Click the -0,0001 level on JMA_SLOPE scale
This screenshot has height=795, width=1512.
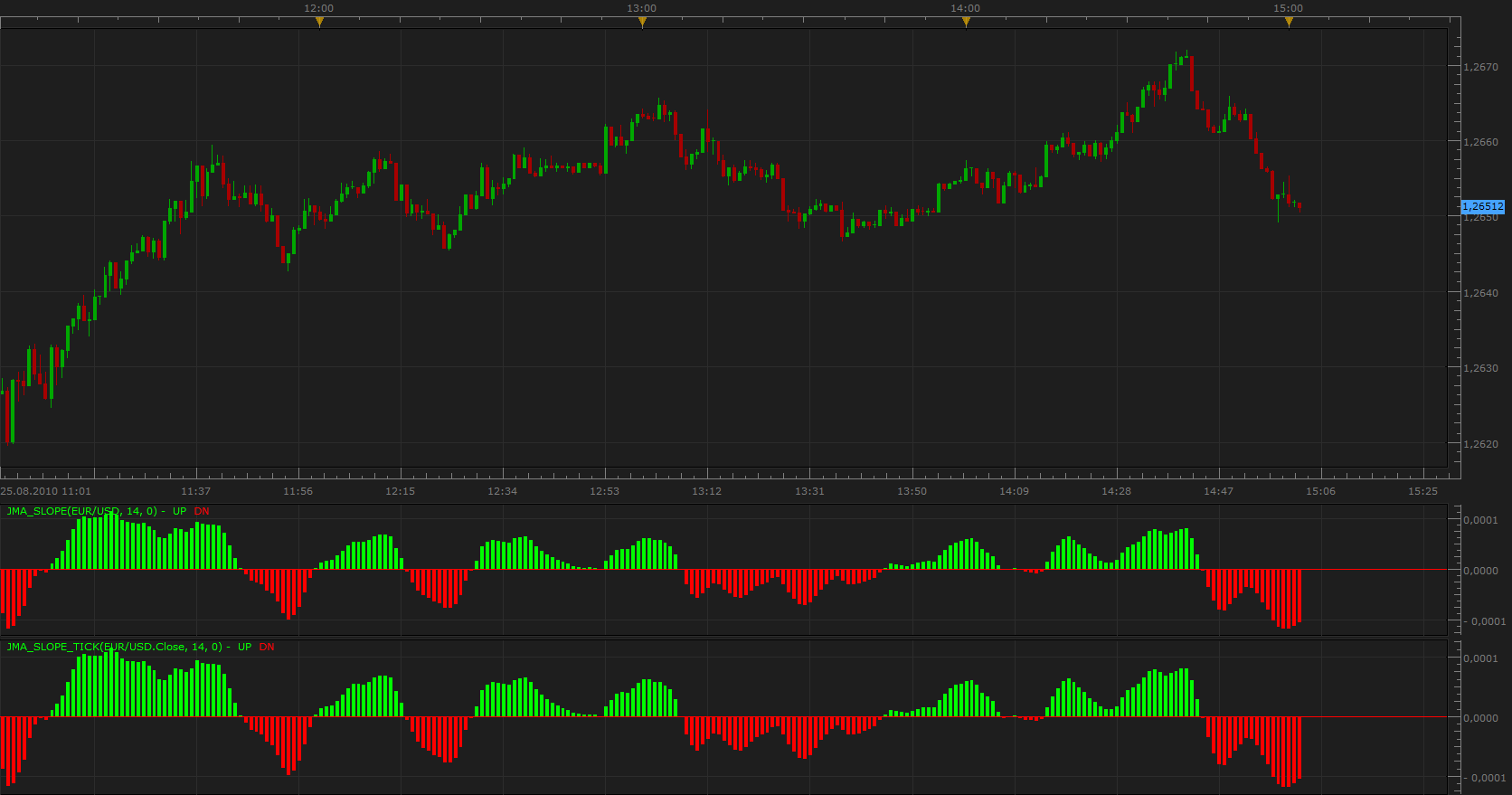point(1484,621)
